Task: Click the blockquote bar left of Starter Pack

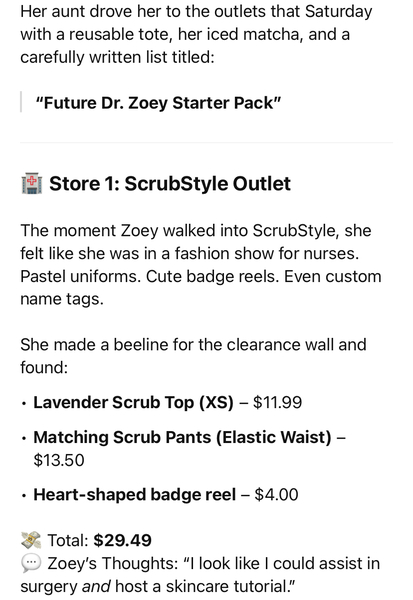Action: (x=21, y=102)
